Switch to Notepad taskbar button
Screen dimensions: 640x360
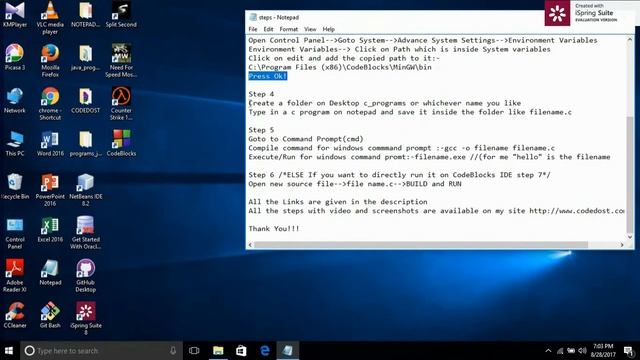(288, 351)
